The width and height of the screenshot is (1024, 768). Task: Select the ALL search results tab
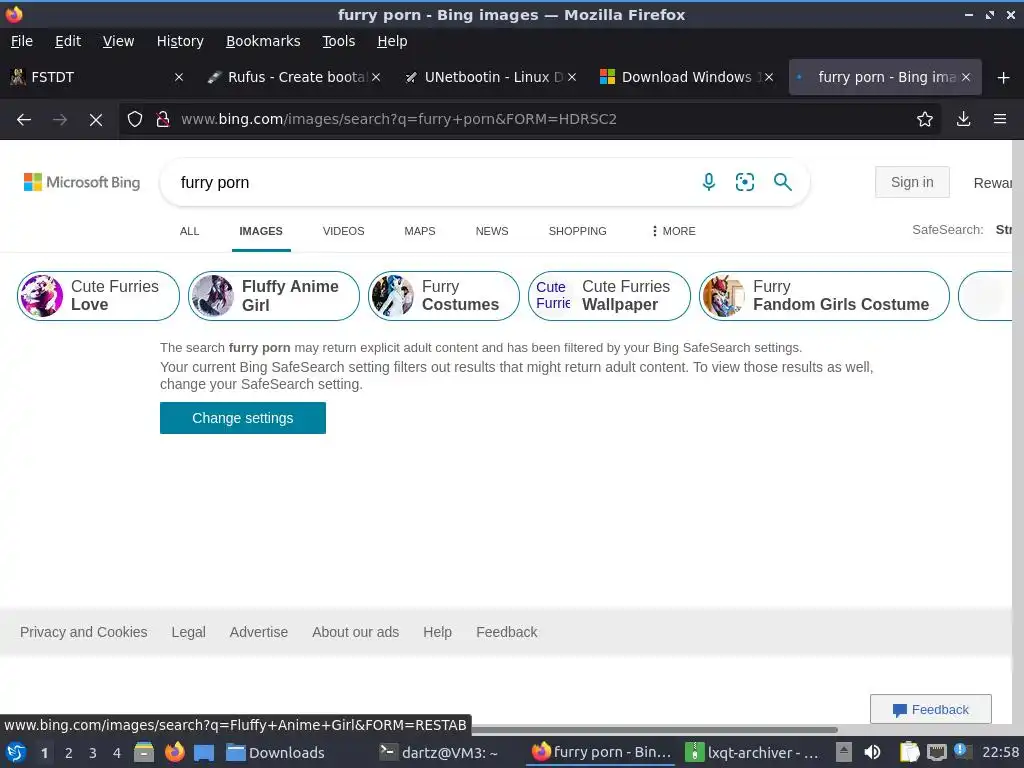(x=189, y=231)
